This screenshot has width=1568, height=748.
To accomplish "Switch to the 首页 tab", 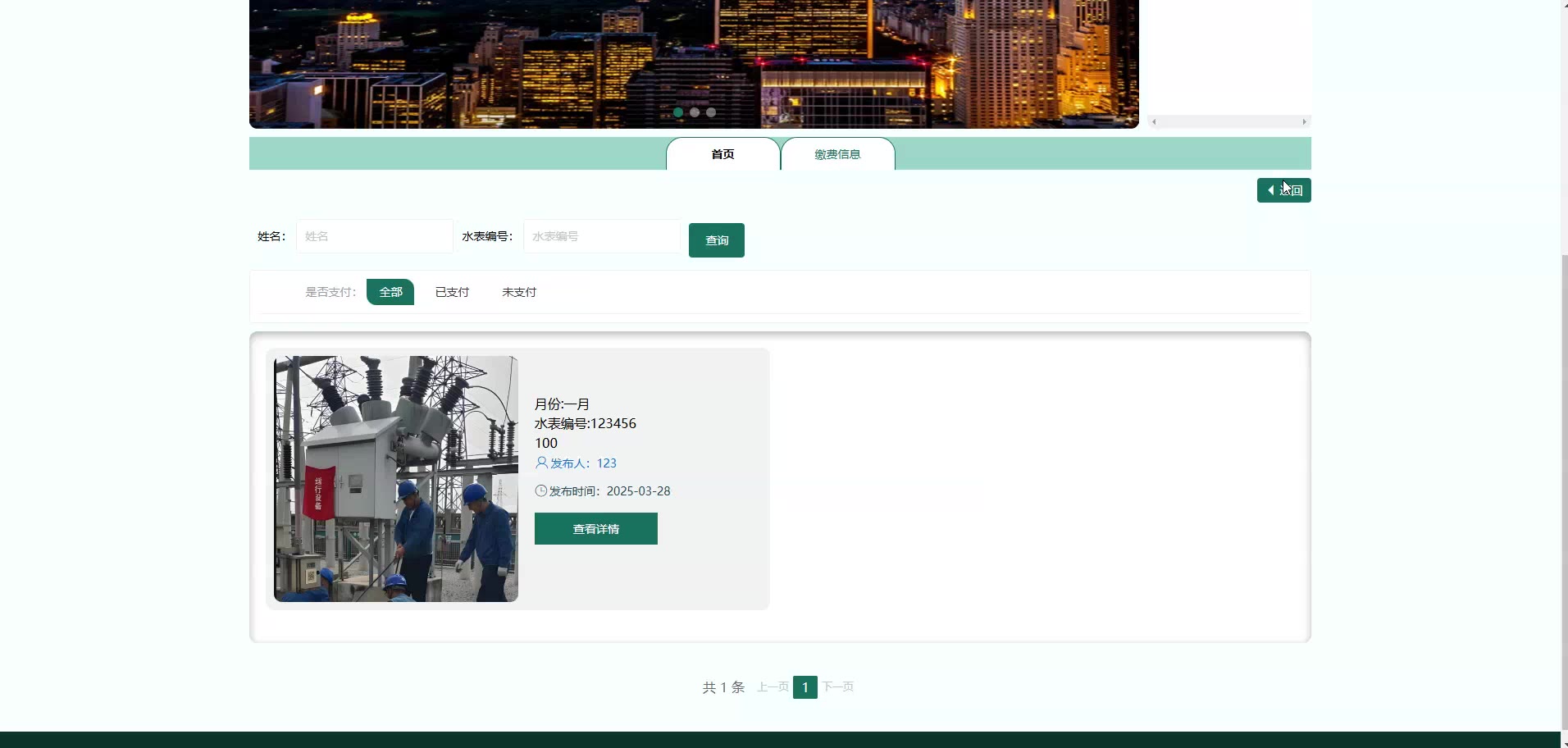I will tap(722, 154).
